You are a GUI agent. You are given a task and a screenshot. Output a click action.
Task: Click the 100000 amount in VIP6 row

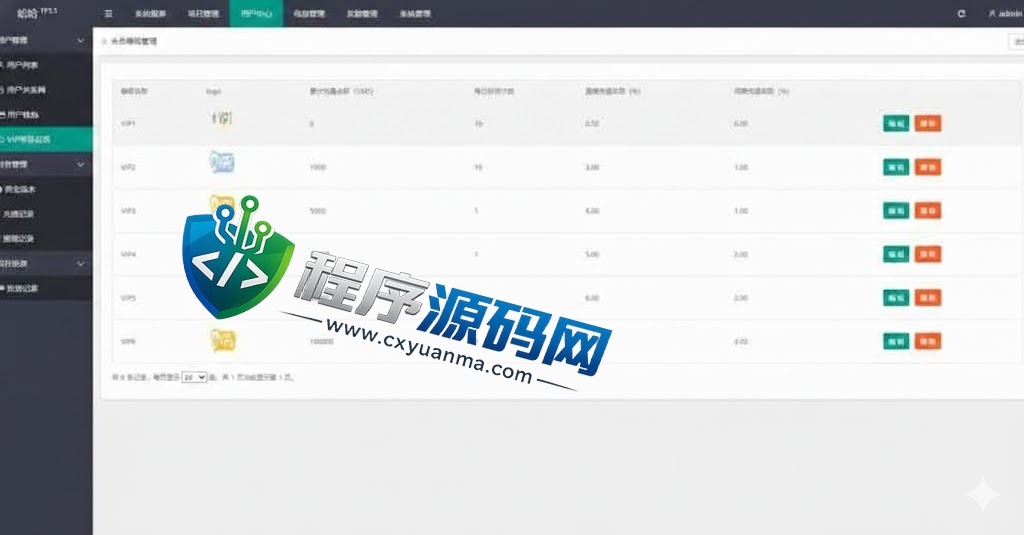click(321, 342)
